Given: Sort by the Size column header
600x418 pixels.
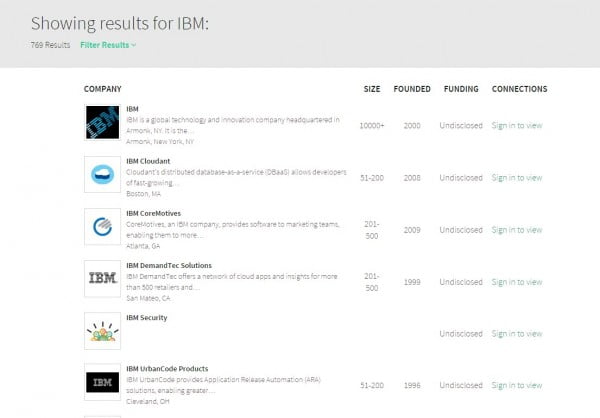Looking at the screenshot, I should coord(372,89).
